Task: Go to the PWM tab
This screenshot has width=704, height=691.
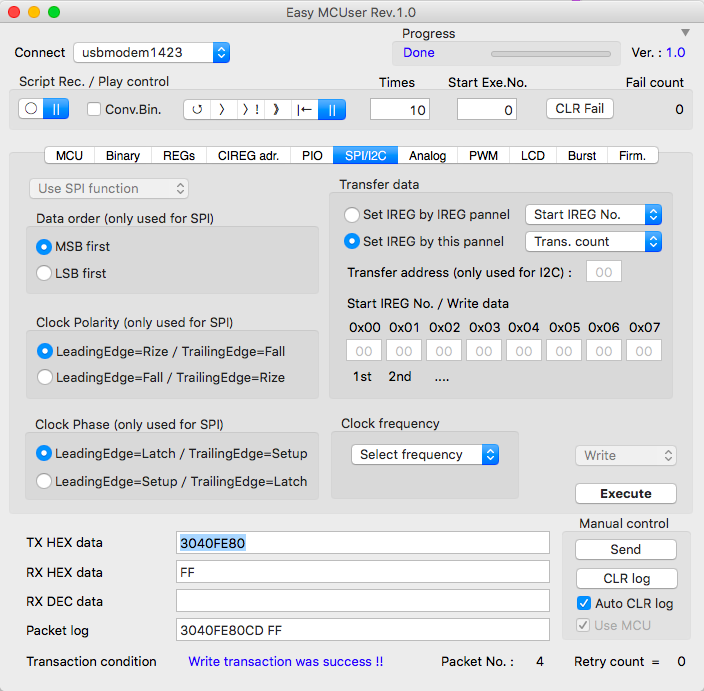Action: click(483, 155)
